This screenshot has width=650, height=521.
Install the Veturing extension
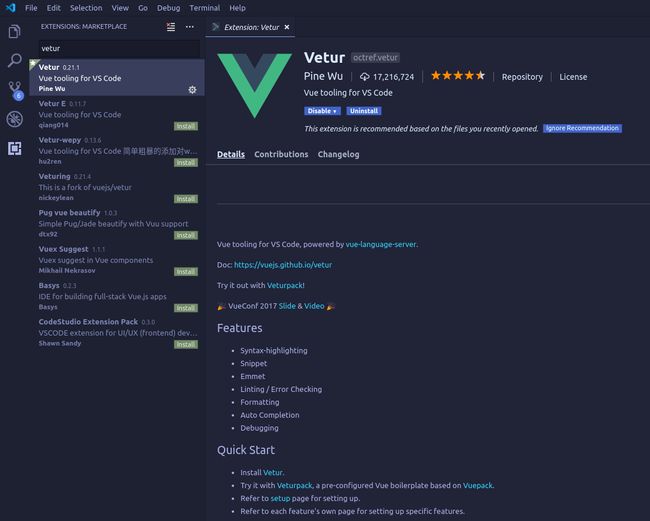(186, 199)
